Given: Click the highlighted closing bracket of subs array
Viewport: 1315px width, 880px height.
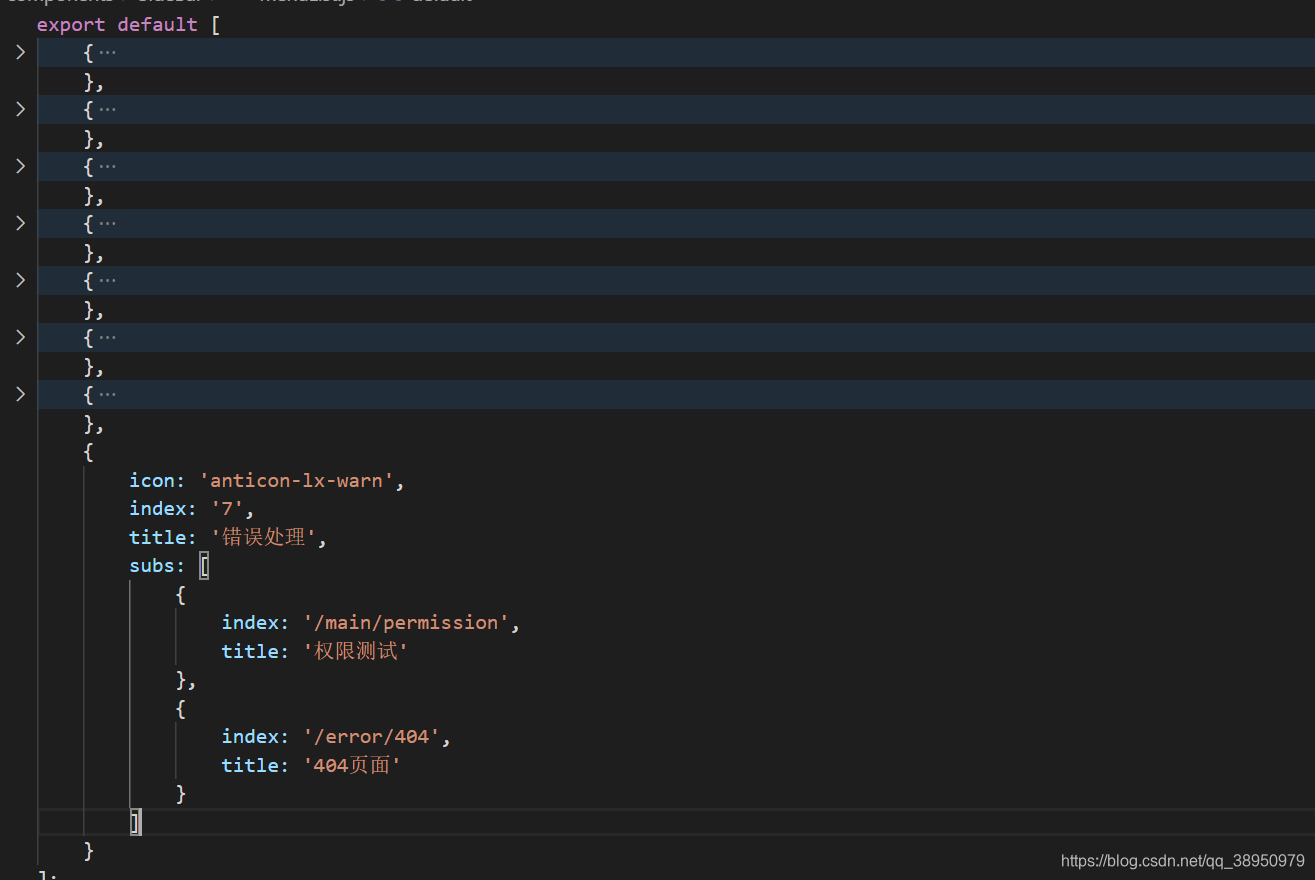Looking at the screenshot, I should 135,821.
